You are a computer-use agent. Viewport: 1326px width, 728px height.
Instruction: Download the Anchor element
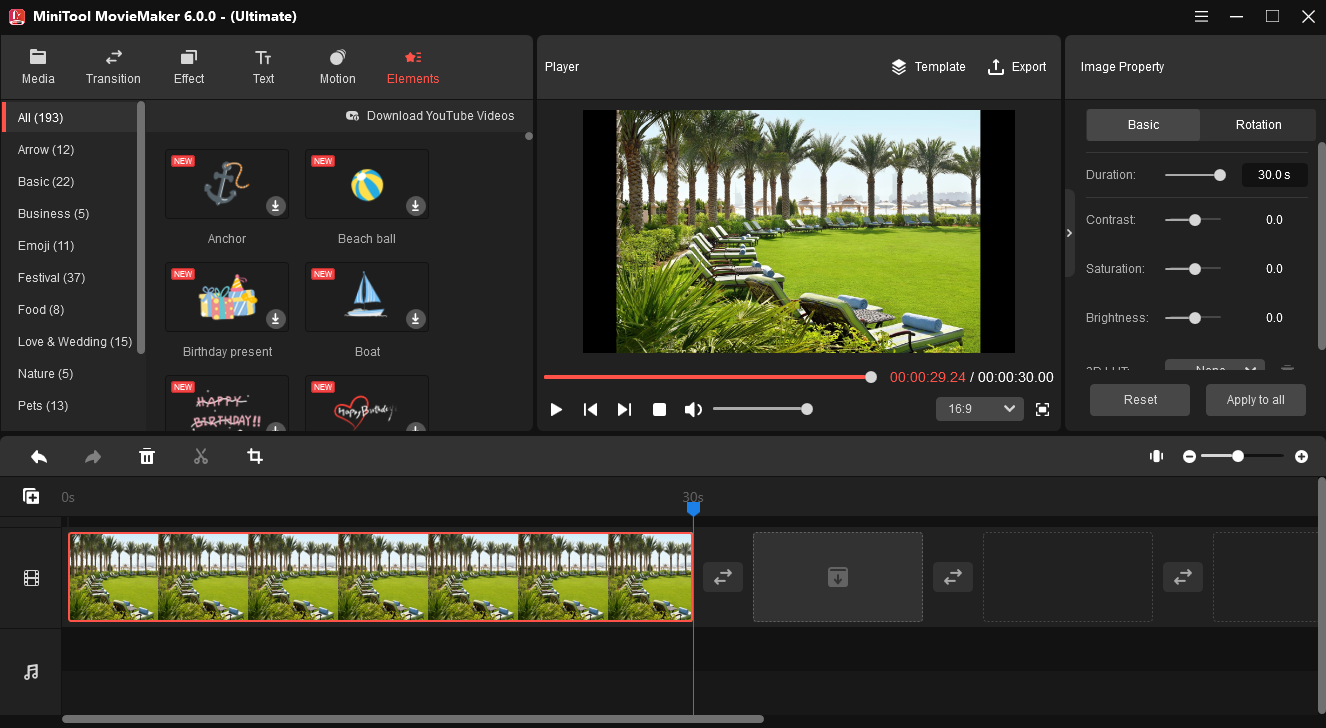click(276, 206)
